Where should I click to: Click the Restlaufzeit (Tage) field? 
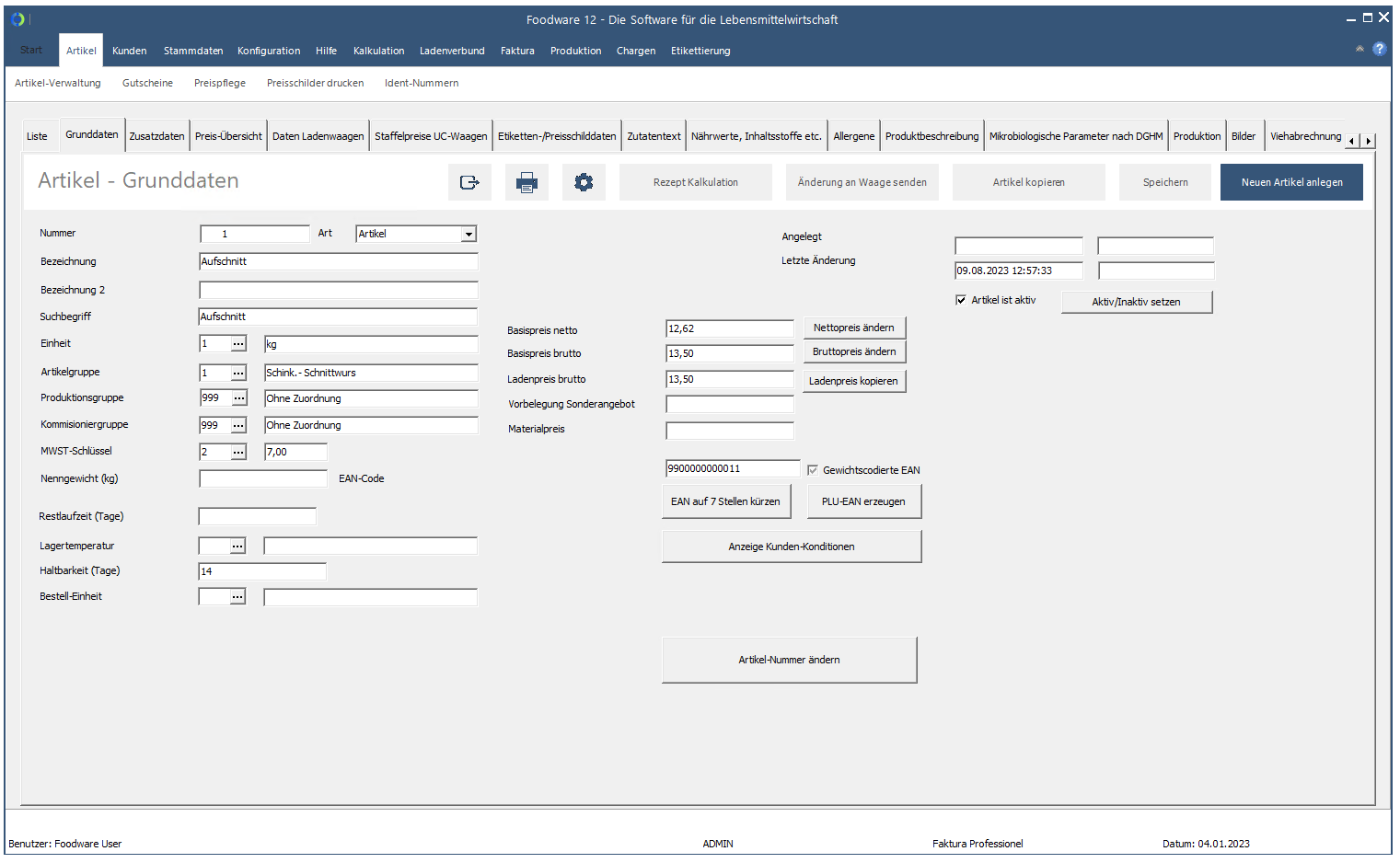(258, 516)
